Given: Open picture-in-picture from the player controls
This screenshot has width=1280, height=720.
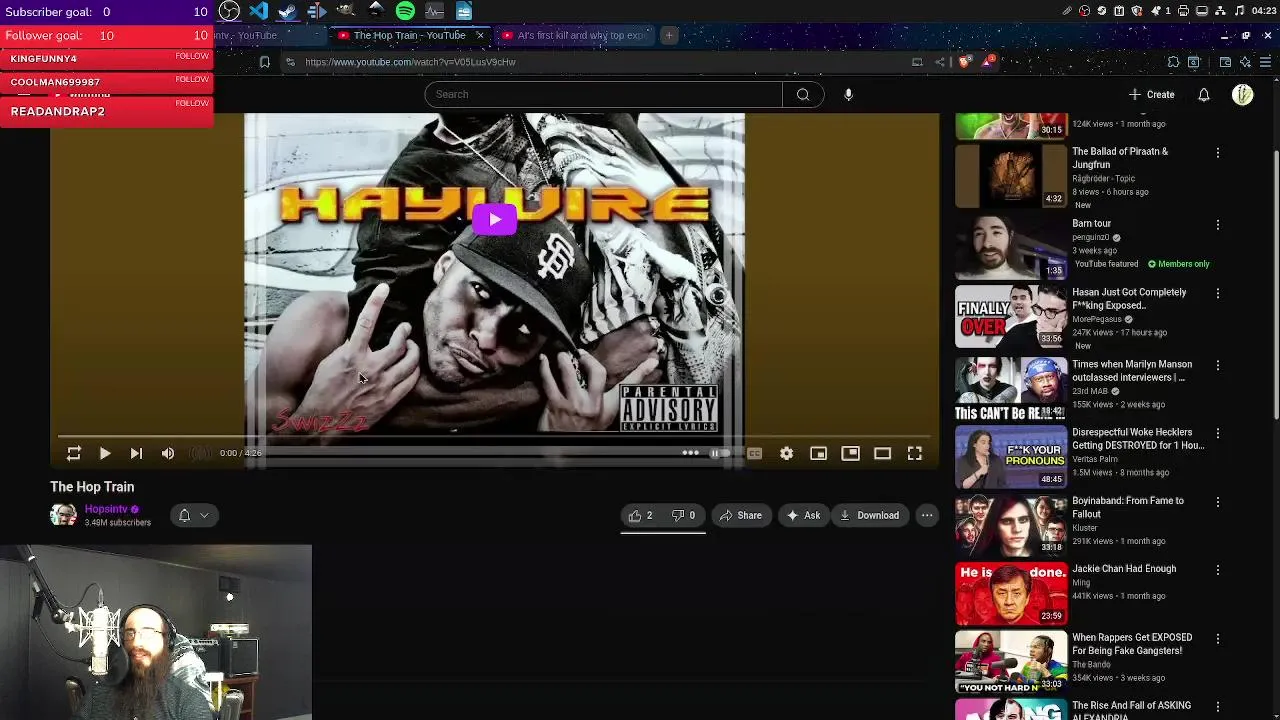Looking at the screenshot, I should pos(851,453).
